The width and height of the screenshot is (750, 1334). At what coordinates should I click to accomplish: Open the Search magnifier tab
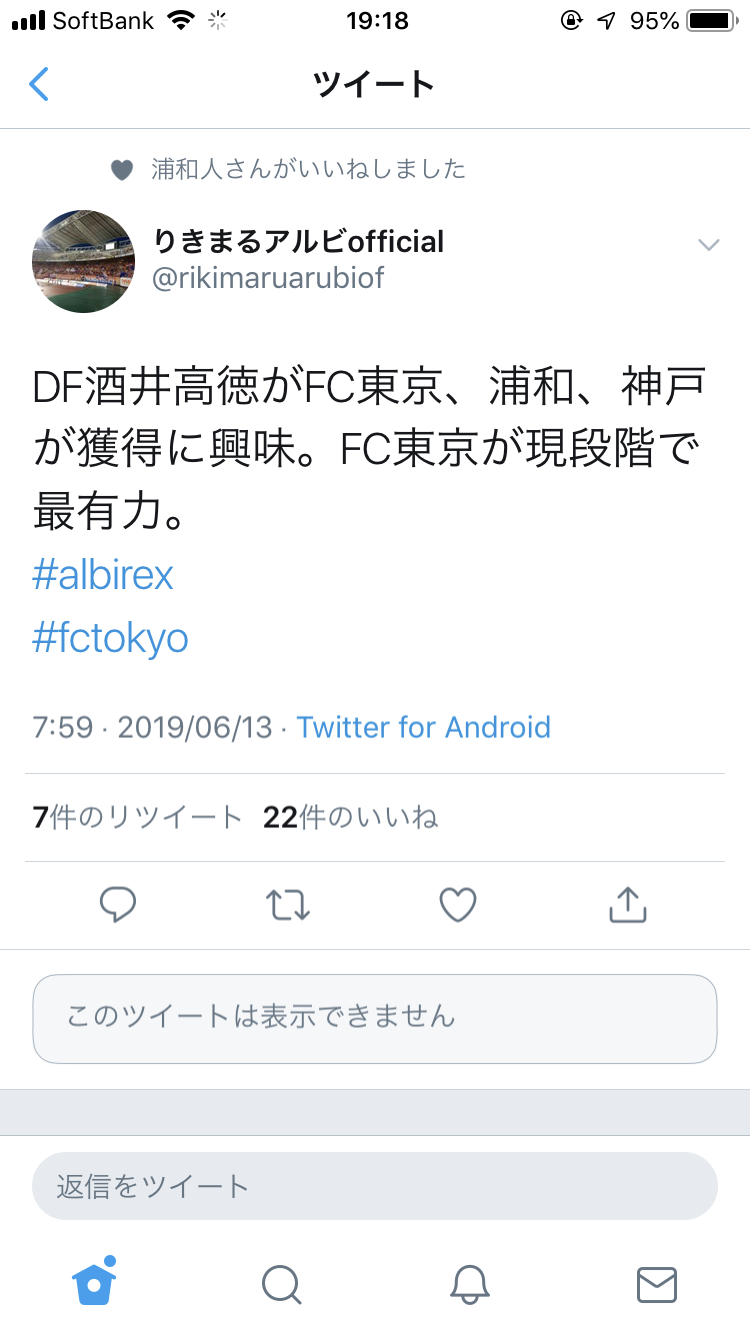(281, 1284)
